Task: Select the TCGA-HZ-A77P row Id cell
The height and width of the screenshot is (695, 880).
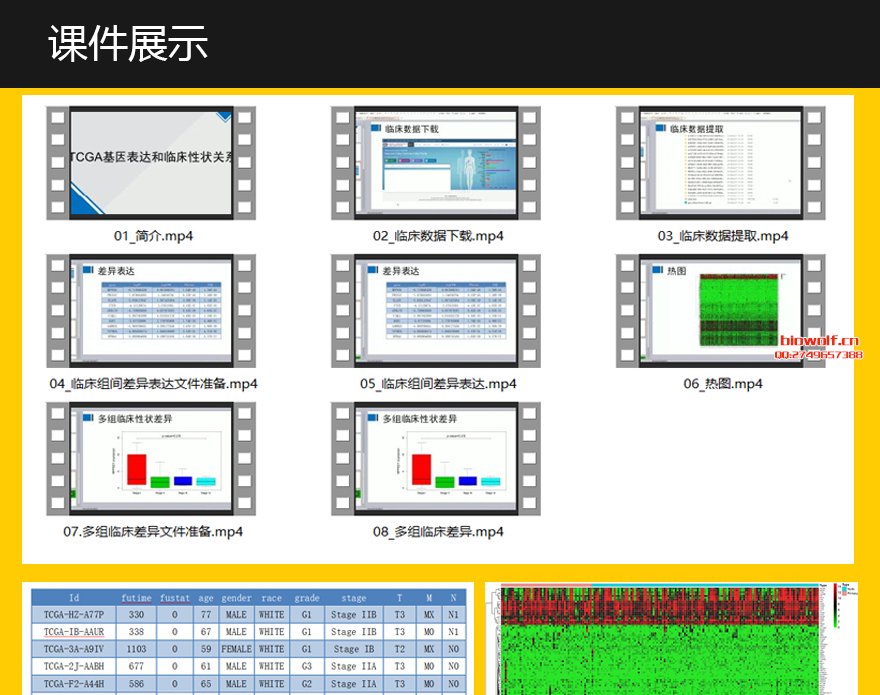Action: (x=74, y=615)
